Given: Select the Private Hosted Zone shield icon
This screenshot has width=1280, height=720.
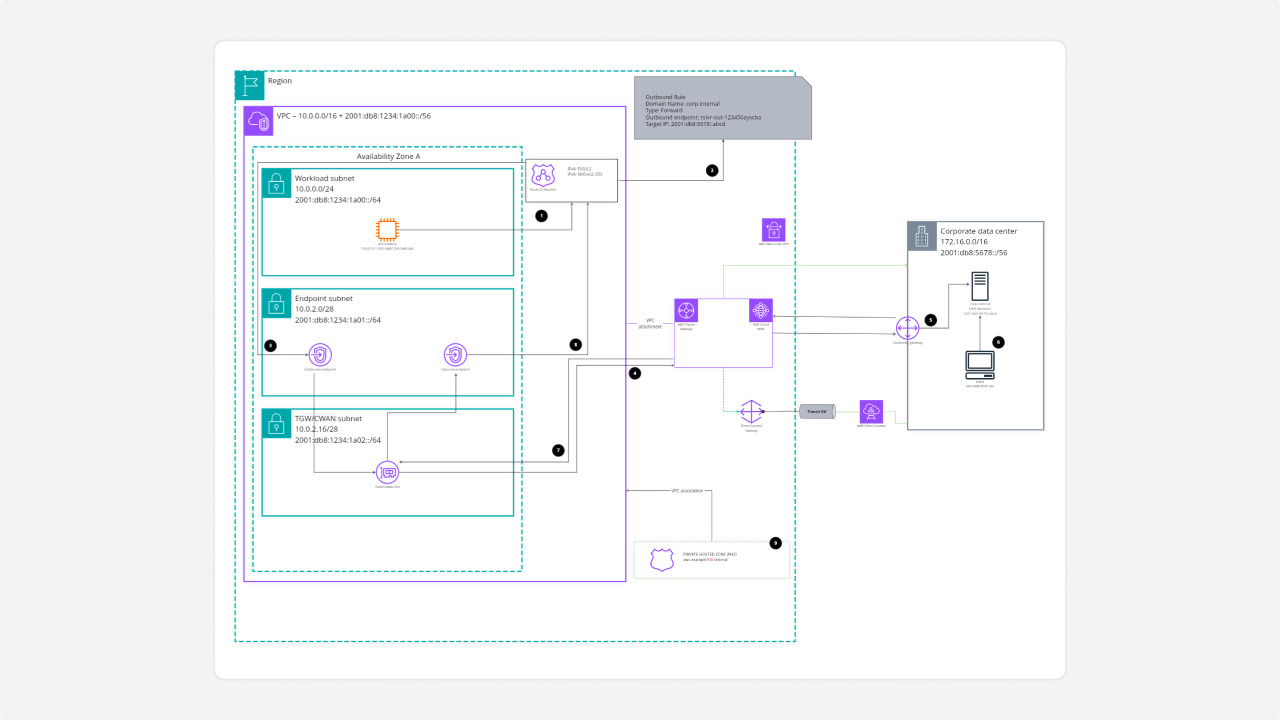Looking at the screenshot, I should coord(662,560).
